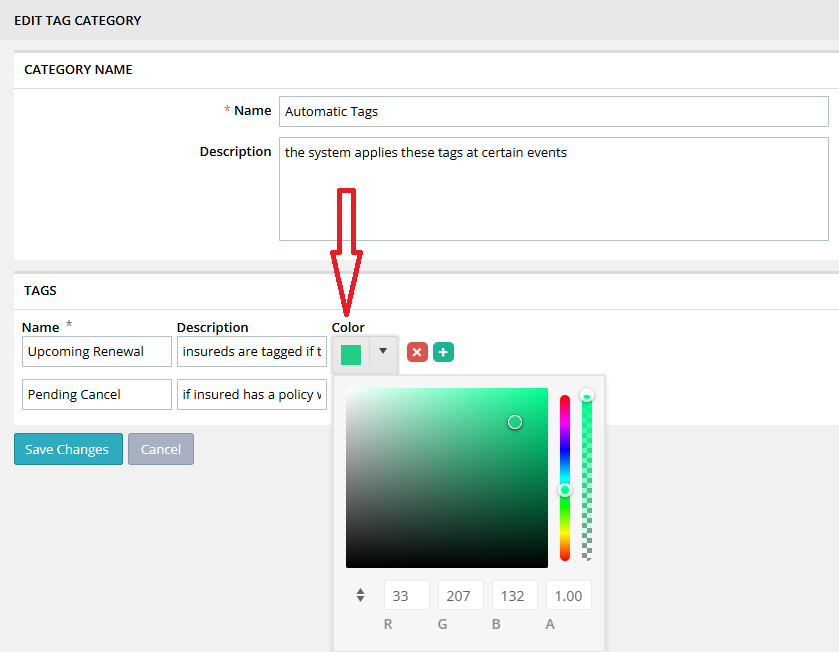Screen dimensions: 839x652
Task: Click into the category Description text area
Action: [554, 189]
